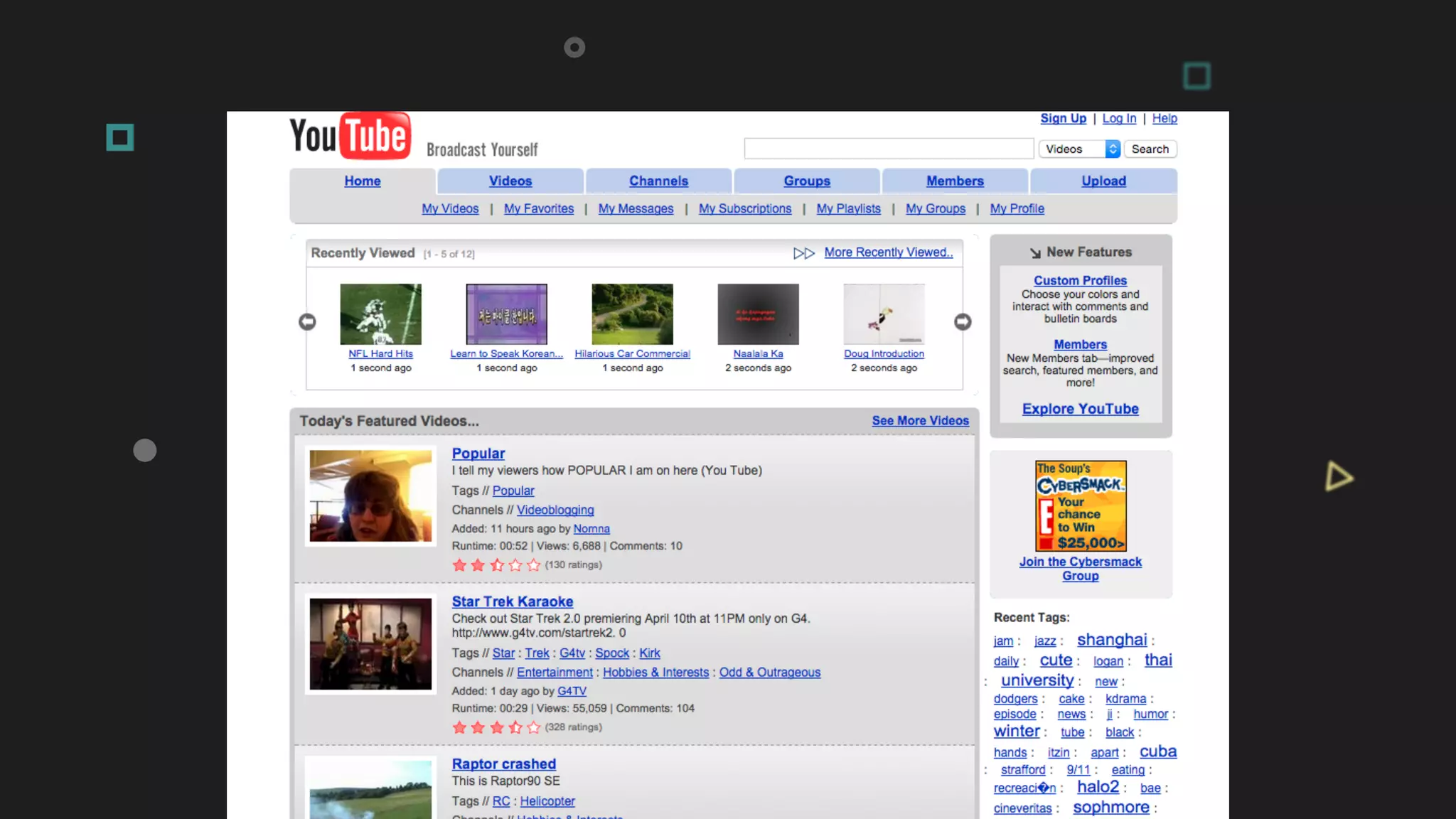Screen dimensions: 1456x819
Task: Open the Groups tab
Action: point(807,181)
